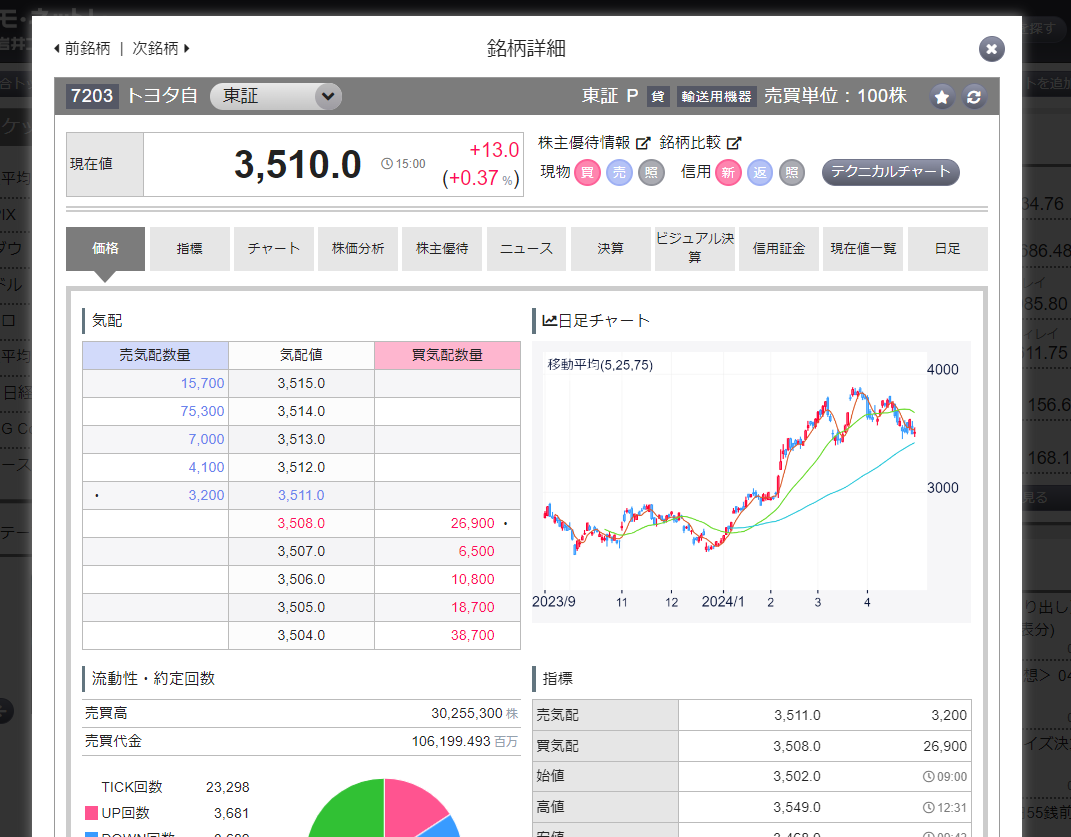Click 信用 返 repayment circle icon
The image size is (1071, 837).
coord(760,172)
